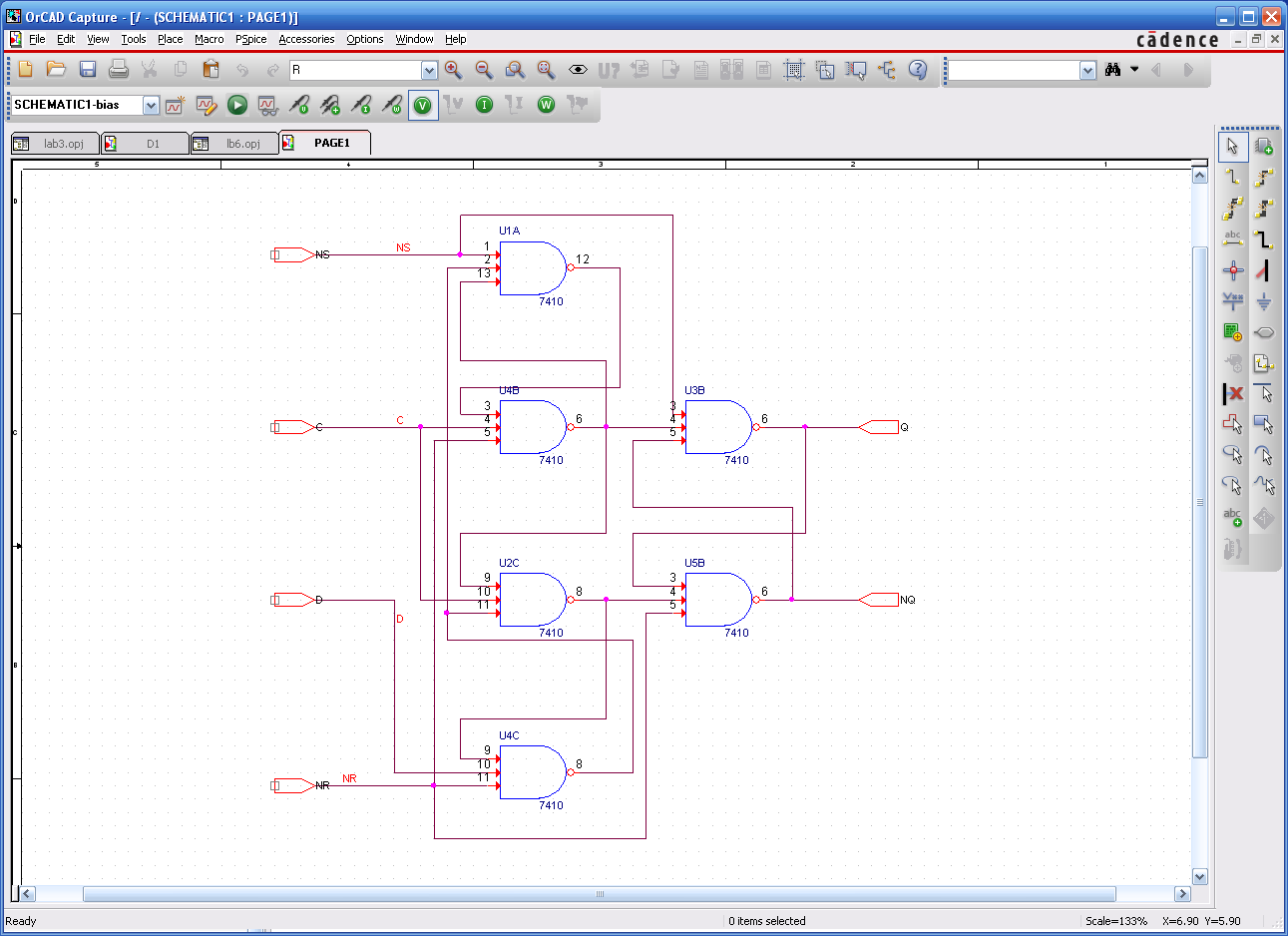The height and width of the screenshot is (936, 1288).
Task: Run PSpice with the green play button
Action: (237, 105)
